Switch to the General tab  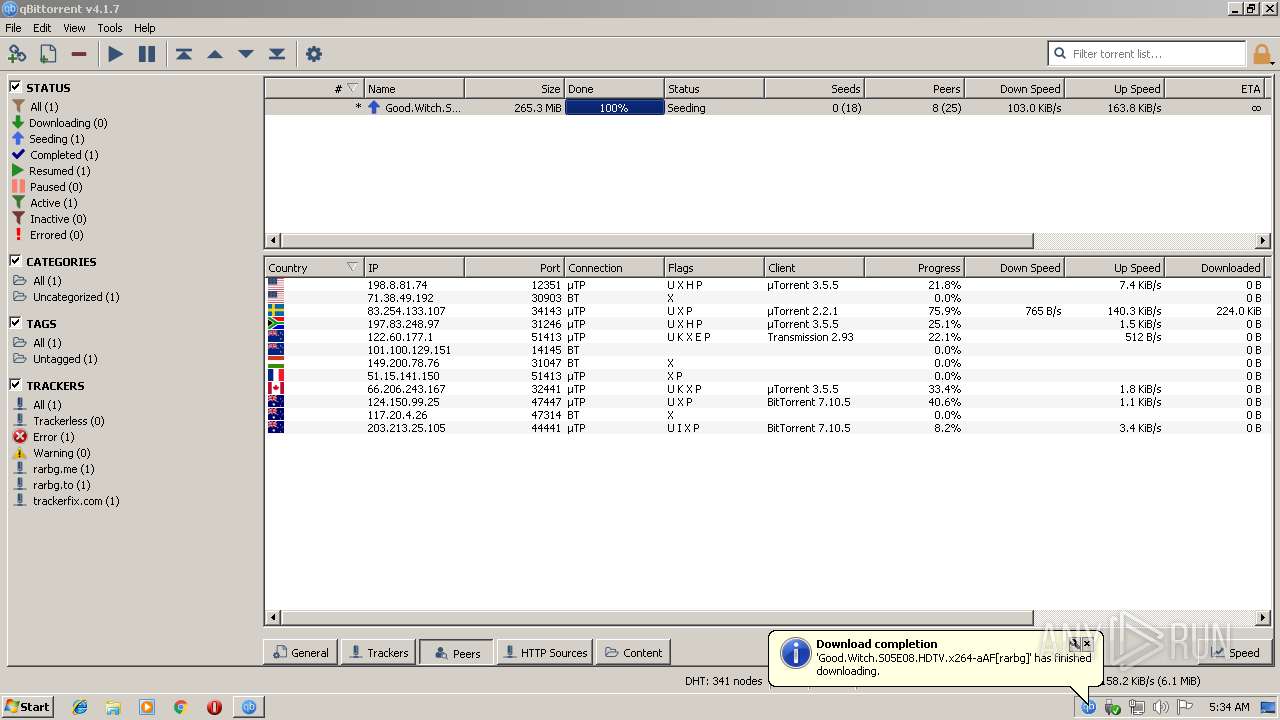300,653
